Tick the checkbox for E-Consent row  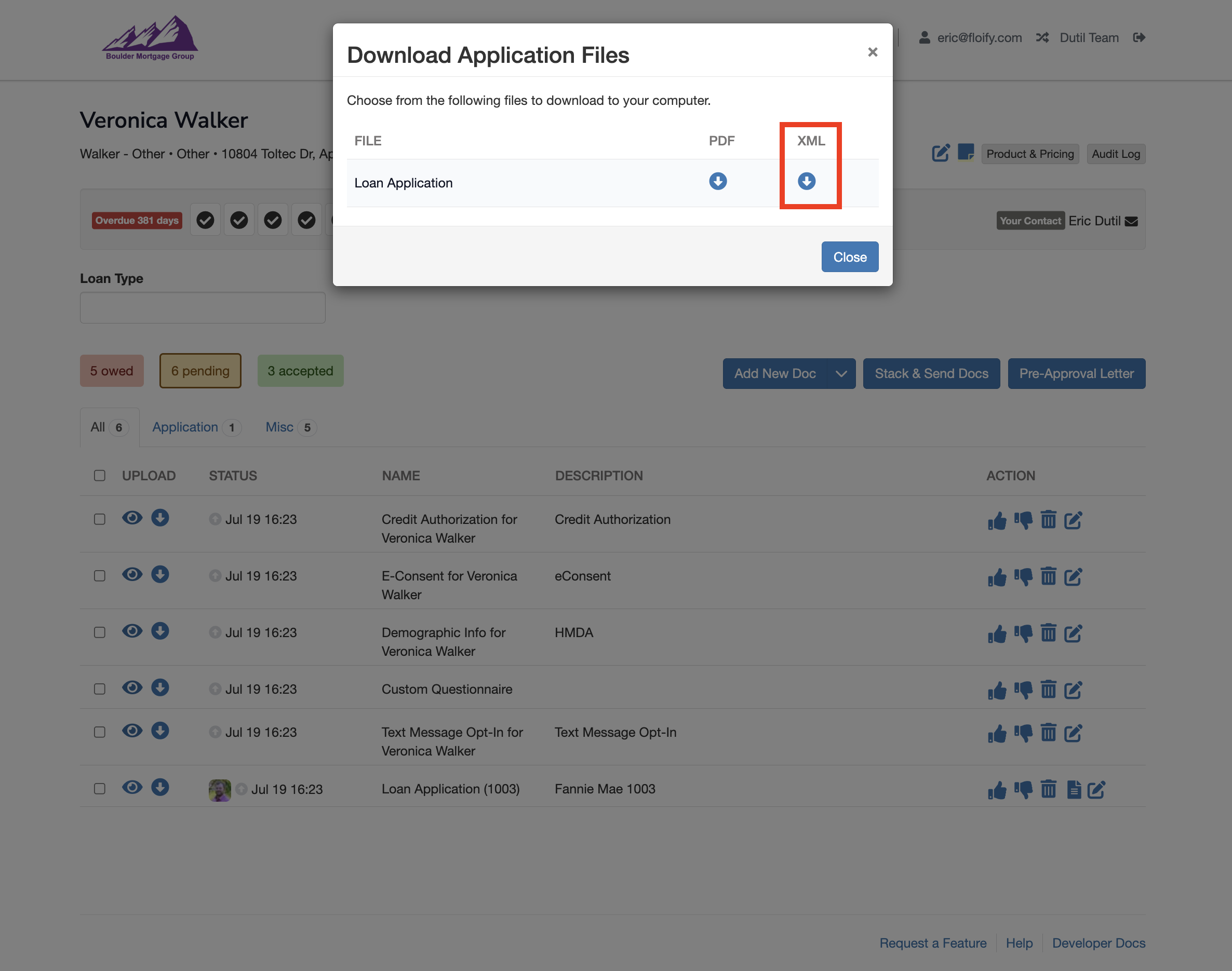click(x=100, y=576)
